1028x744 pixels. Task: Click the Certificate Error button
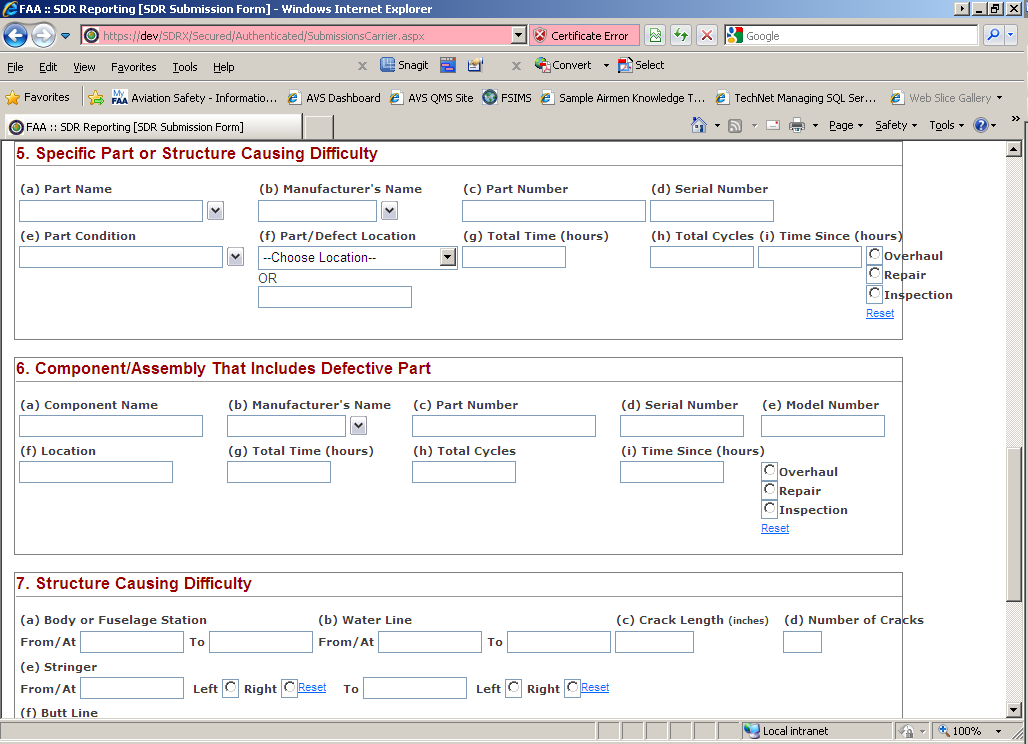[581, 36]
